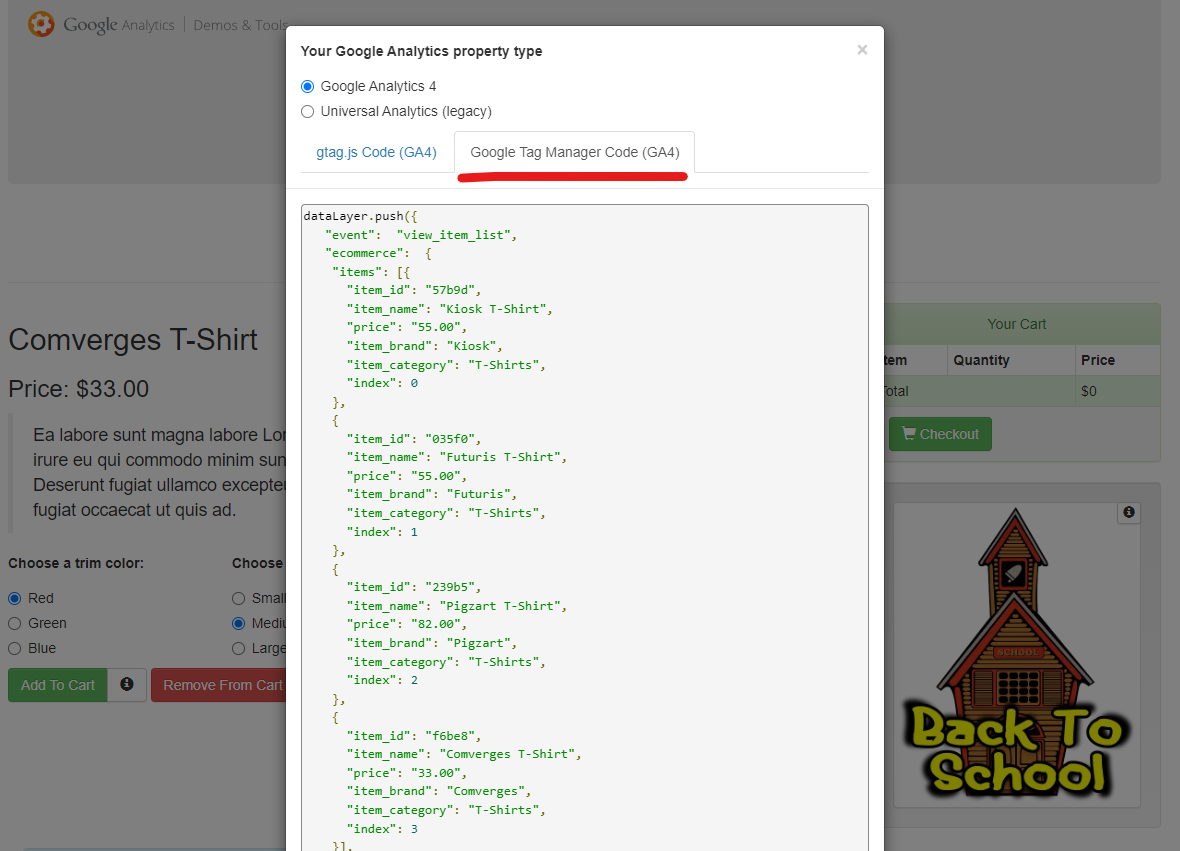Click the "f6be8" item_id value
The image size is (1180, 851).
(450, 736)
